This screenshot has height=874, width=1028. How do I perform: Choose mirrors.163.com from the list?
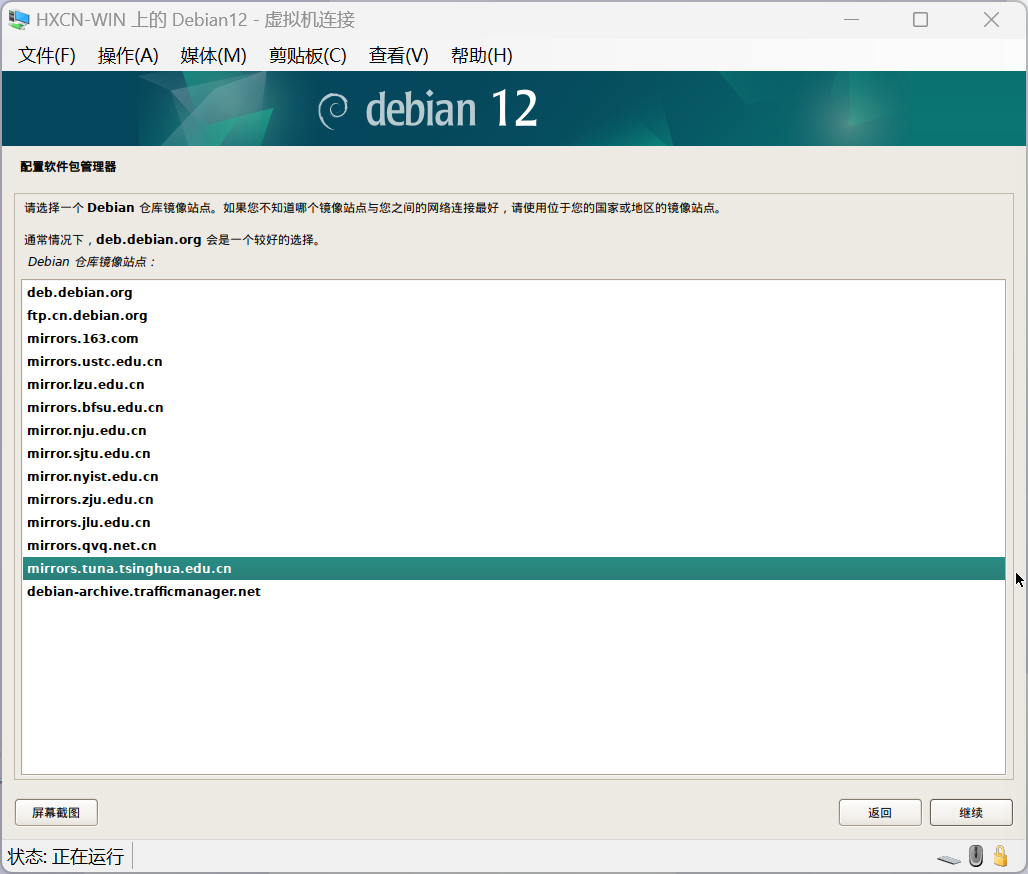click(513, 338)
